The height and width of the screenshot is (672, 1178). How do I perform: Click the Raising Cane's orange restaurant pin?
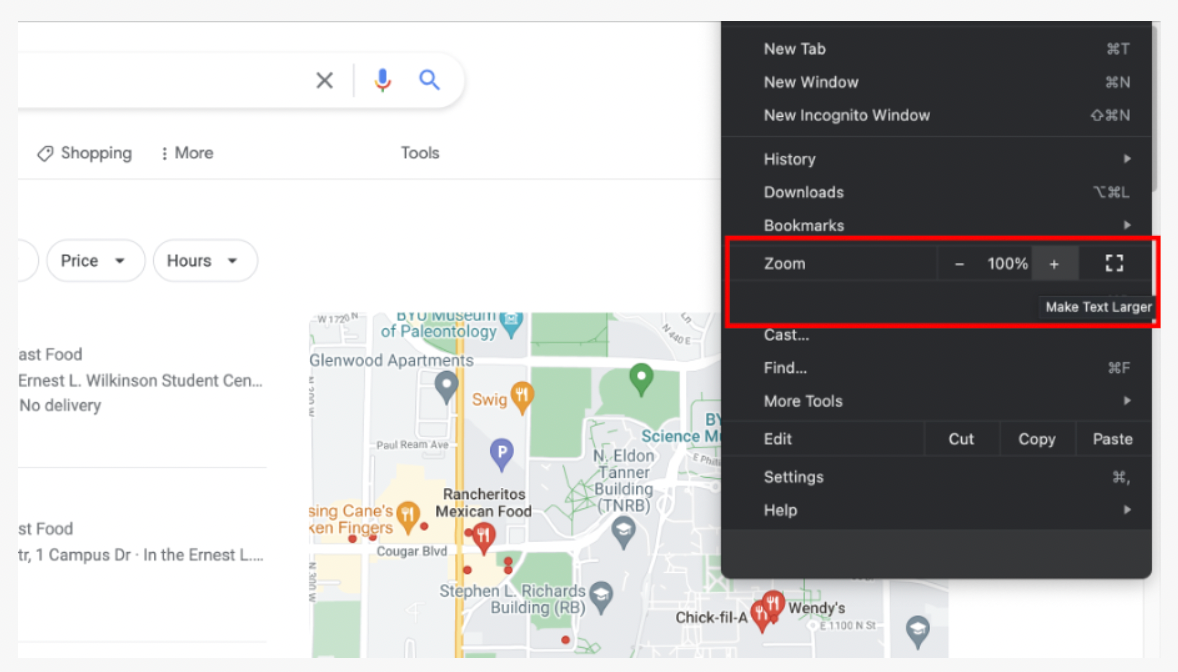pyautogui.click(x=408, y=516)
